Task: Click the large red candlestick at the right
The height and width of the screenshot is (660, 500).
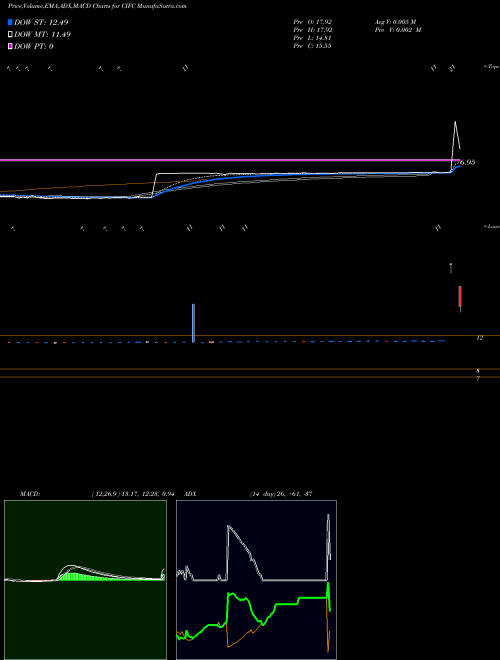Action: 460,296
